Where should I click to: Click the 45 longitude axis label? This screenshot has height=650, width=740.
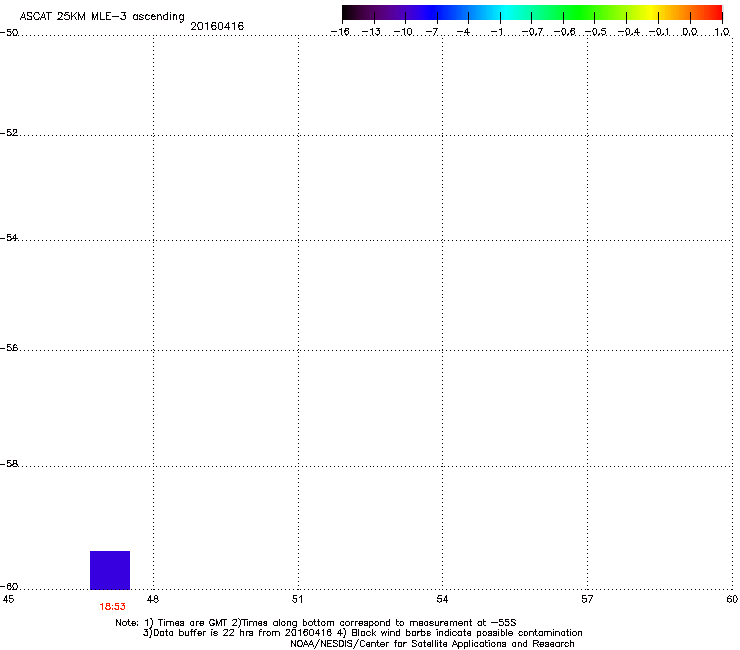click(8, 599)
